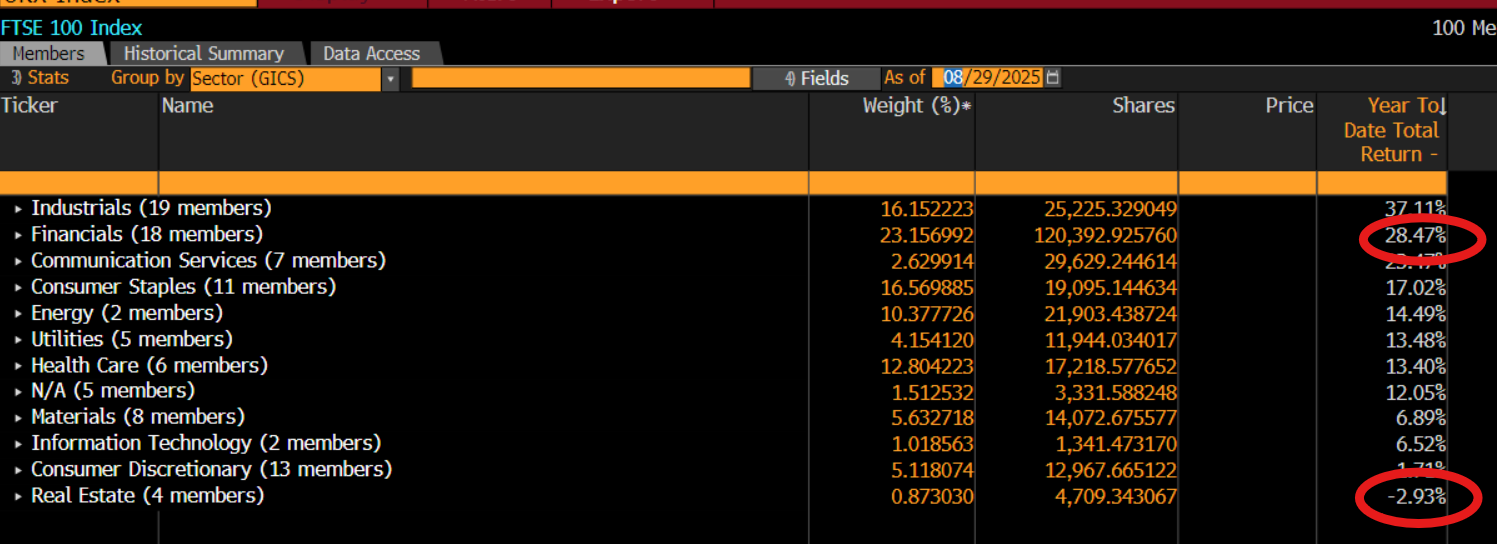
Task: Switch to the Historical Summary tab
Action: tap(204, 54)
